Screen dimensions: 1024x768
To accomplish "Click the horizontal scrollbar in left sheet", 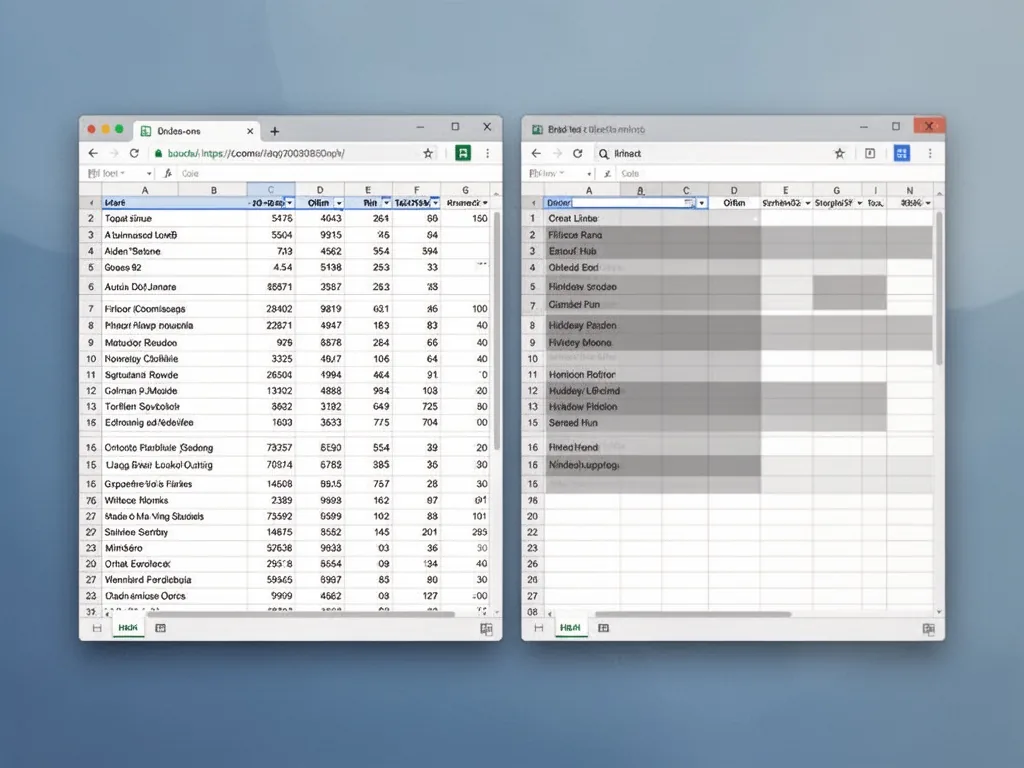I will pyautogui.click(x=300, y=614).
